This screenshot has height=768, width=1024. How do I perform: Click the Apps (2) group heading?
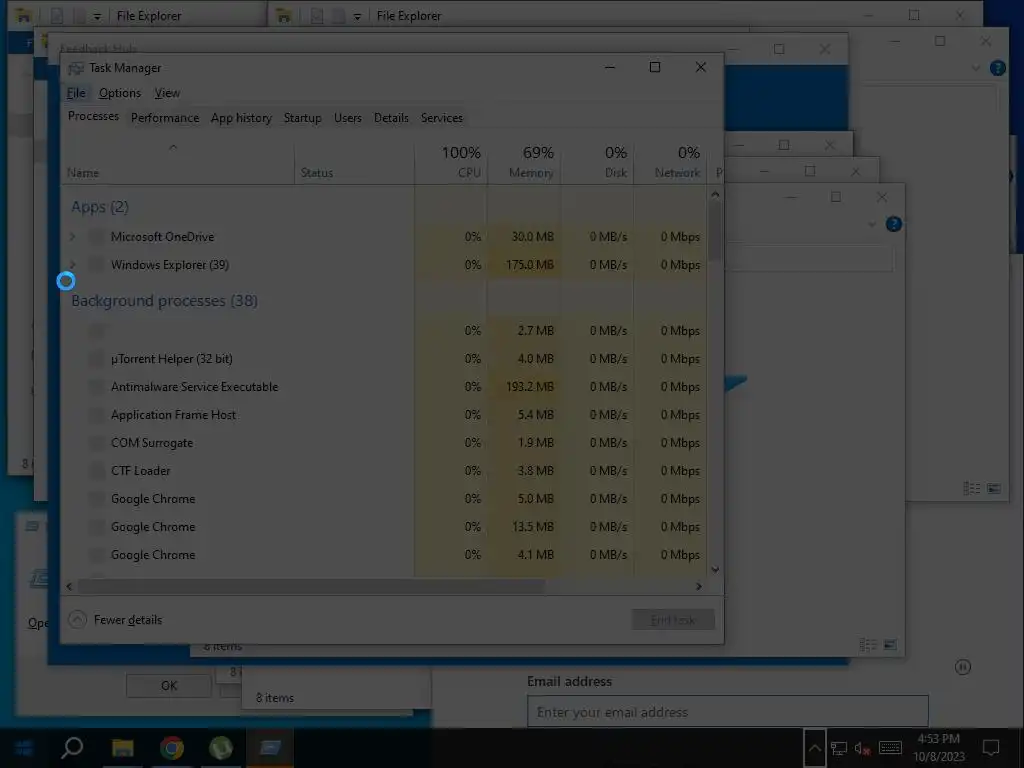click(100, 207)
